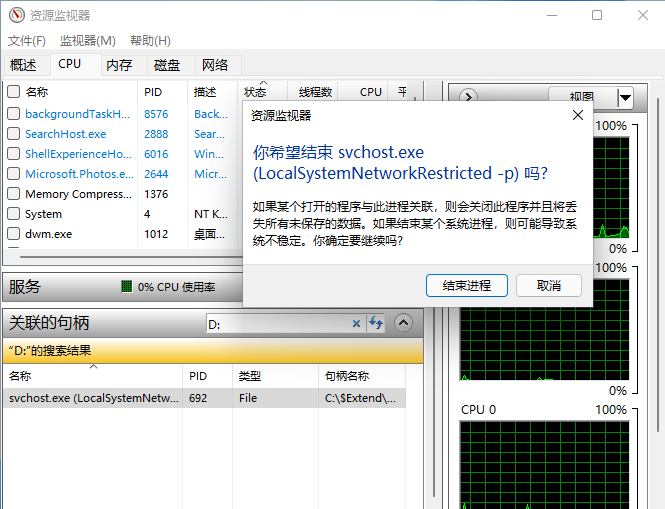The image size is (665, 509).
Task: Check the backgroundTaskHost process checkbox
Action: [x=14, y=114]
